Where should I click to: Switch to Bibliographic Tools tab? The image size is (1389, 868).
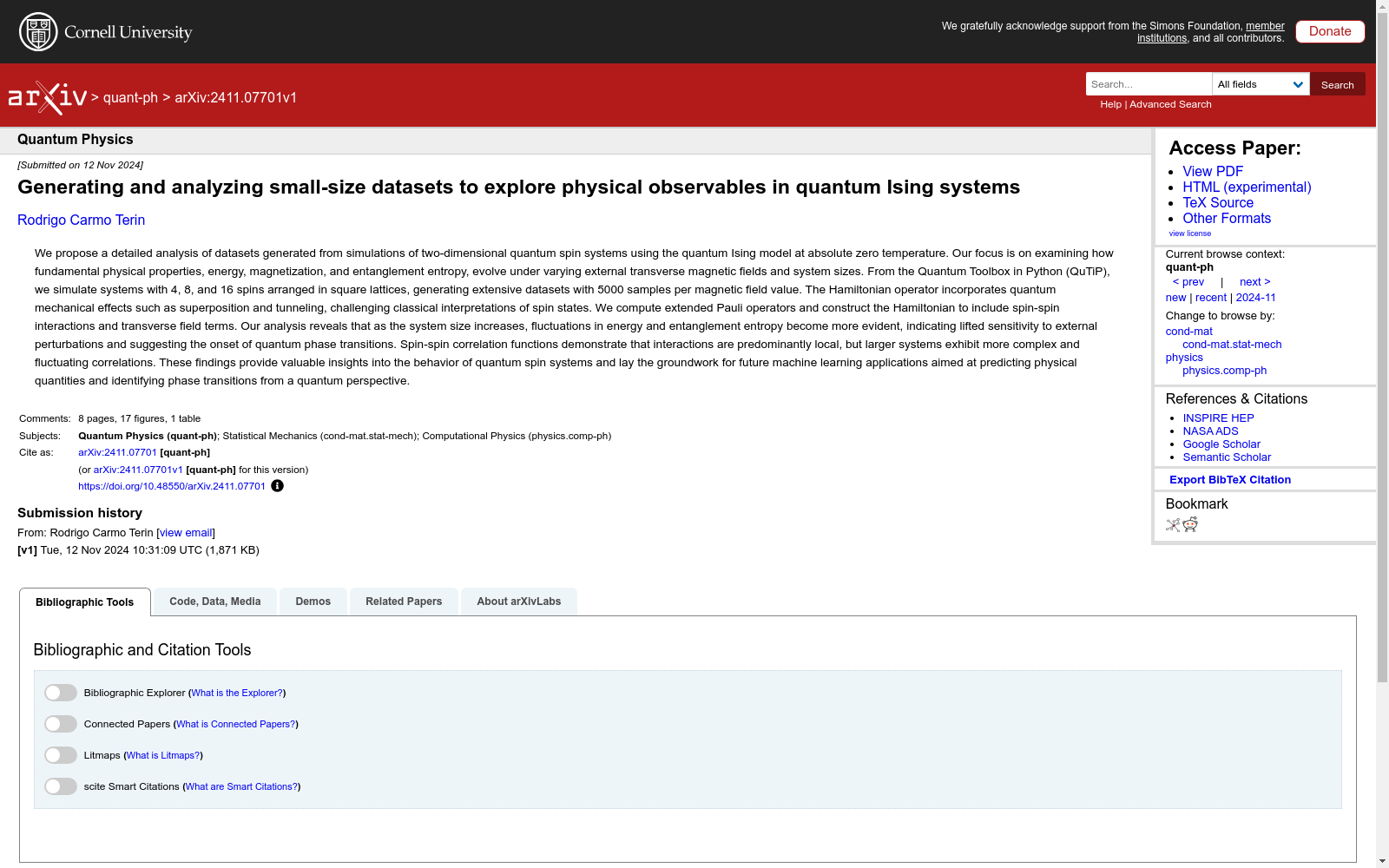pyautogui.click(x=85, y=602)
